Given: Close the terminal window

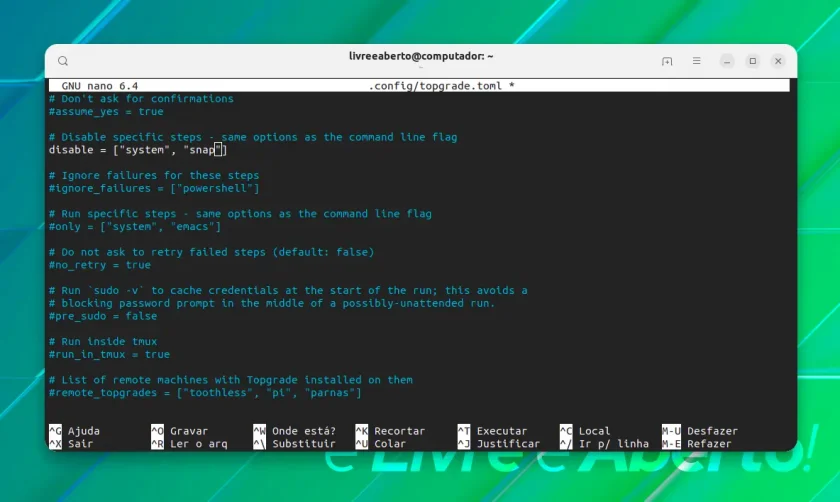Looking at the screenshot, I should 778,61.
